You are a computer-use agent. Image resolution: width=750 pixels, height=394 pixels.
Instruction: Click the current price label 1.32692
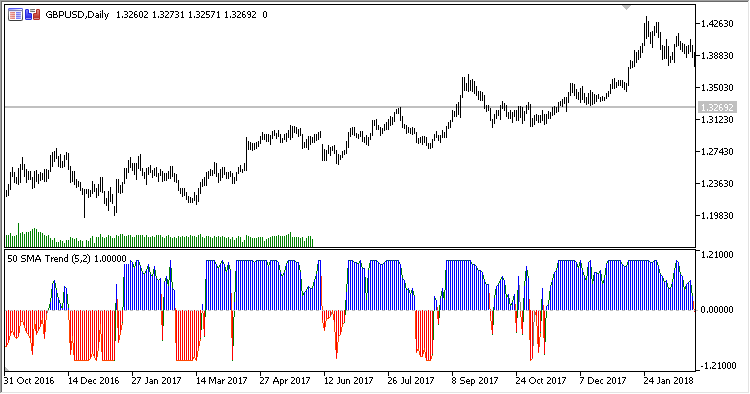(x=717, y=107)
